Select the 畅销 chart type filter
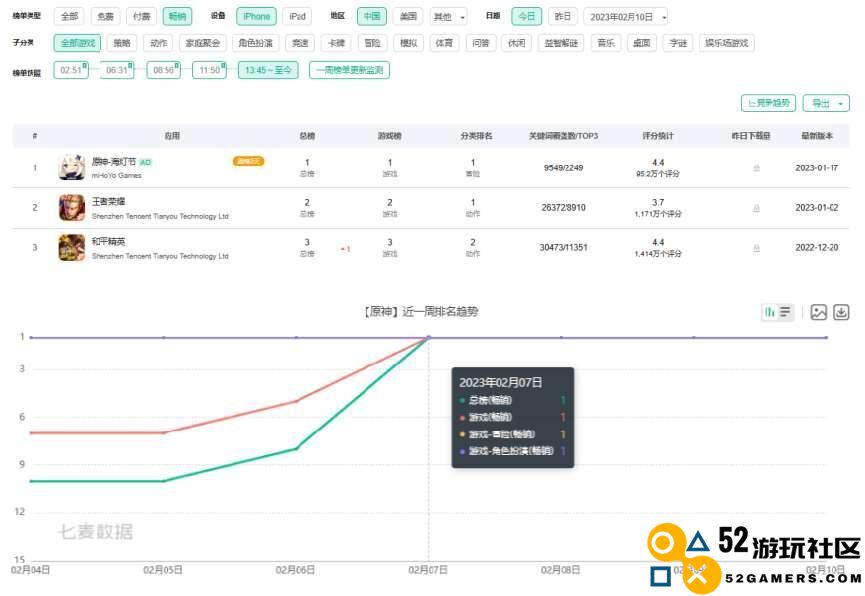This screenshot has width=865, height=596. (x=177, y=17)
